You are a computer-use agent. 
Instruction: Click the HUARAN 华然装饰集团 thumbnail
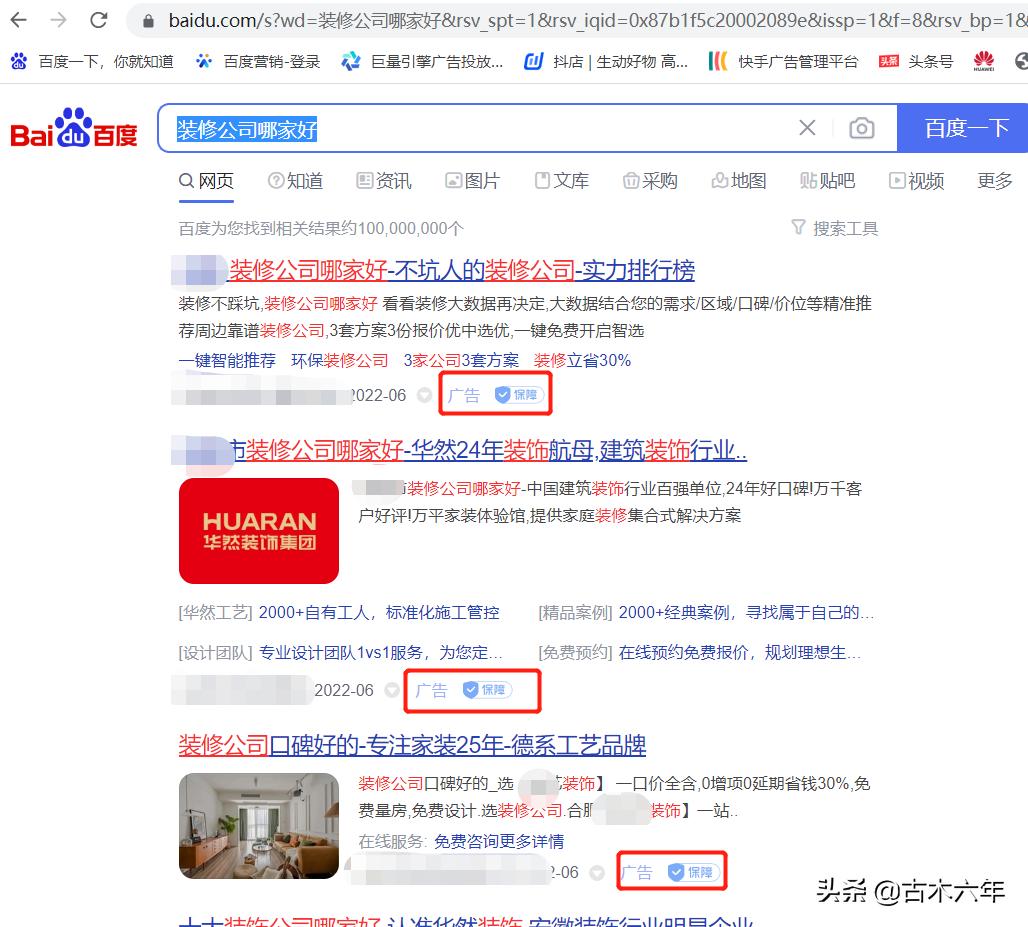tap(258, 531)
